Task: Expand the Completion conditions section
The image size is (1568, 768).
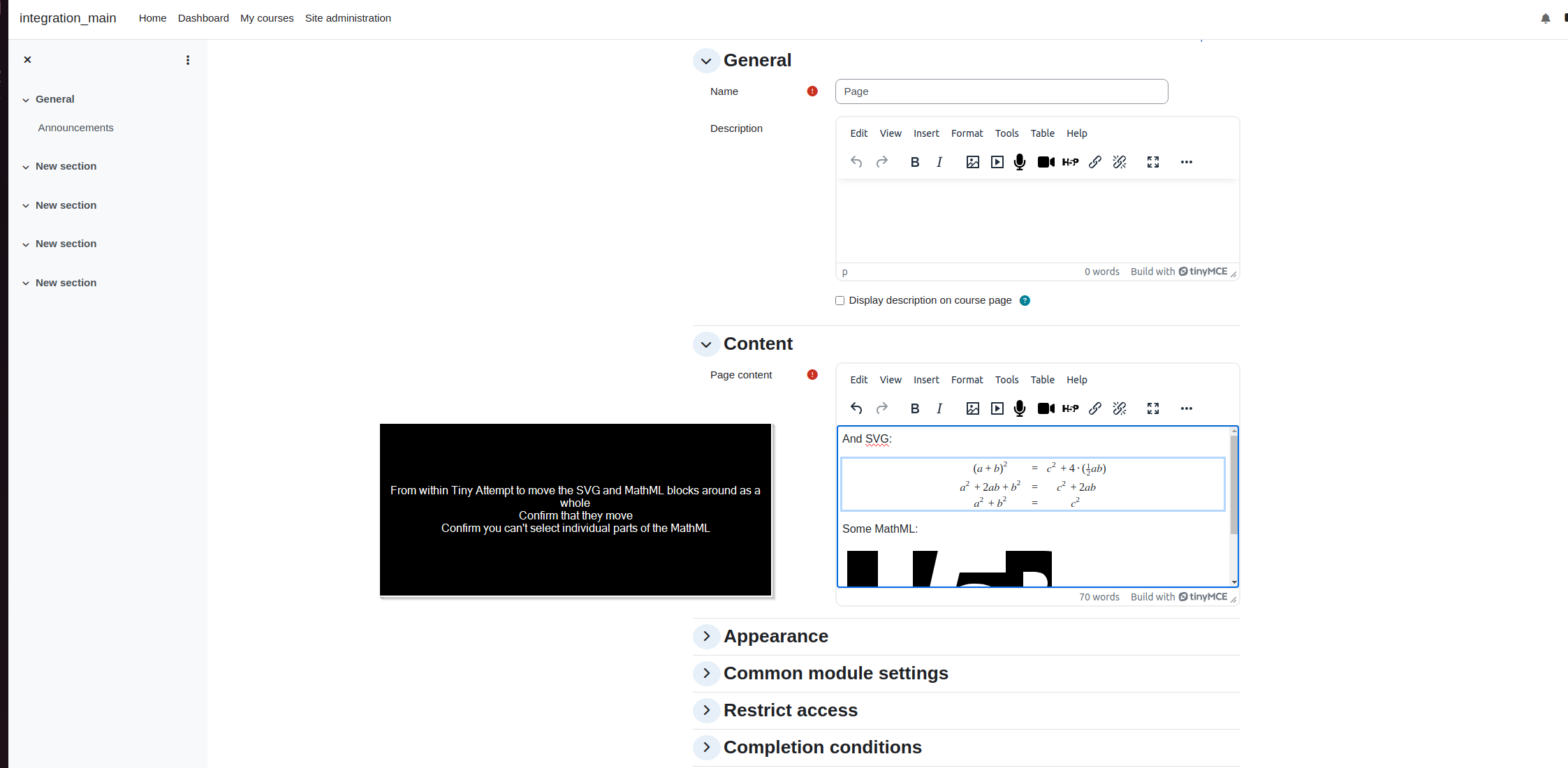Action: (x=706, y=747)
